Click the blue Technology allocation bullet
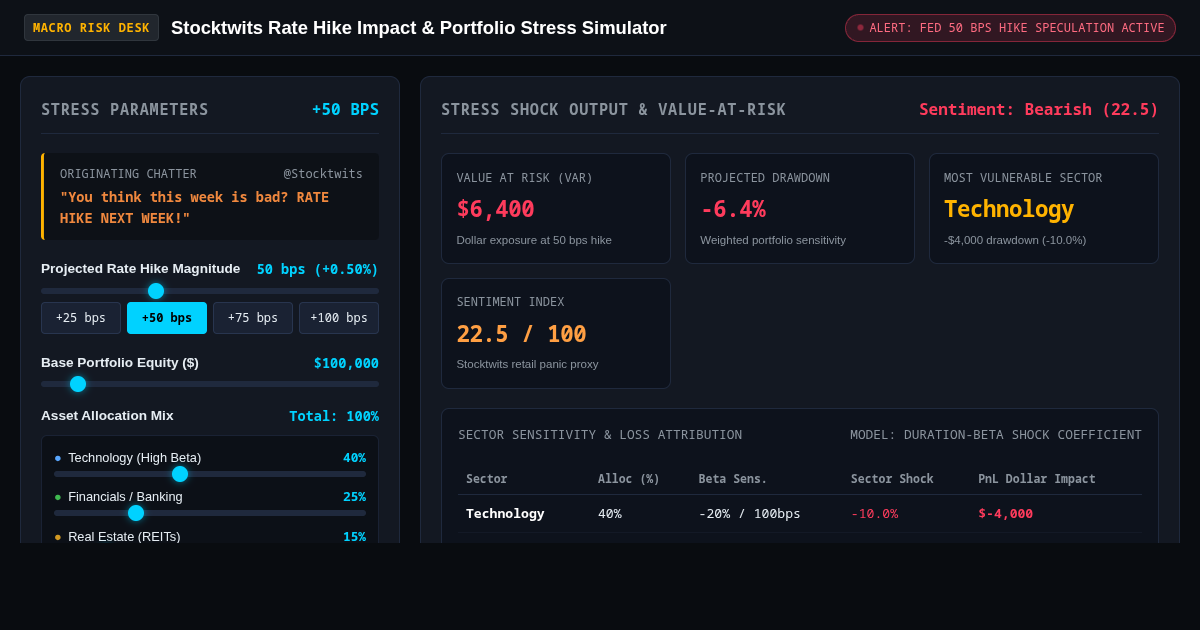Image resolution: width=1200 pixels, height=630 pixels. [x=58, y=458]
